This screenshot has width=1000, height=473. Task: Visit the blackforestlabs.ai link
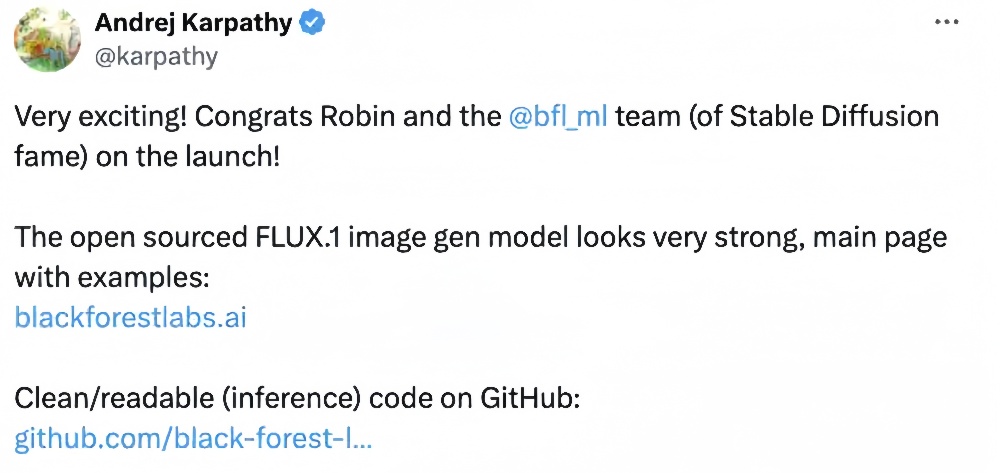click(130, 318)
